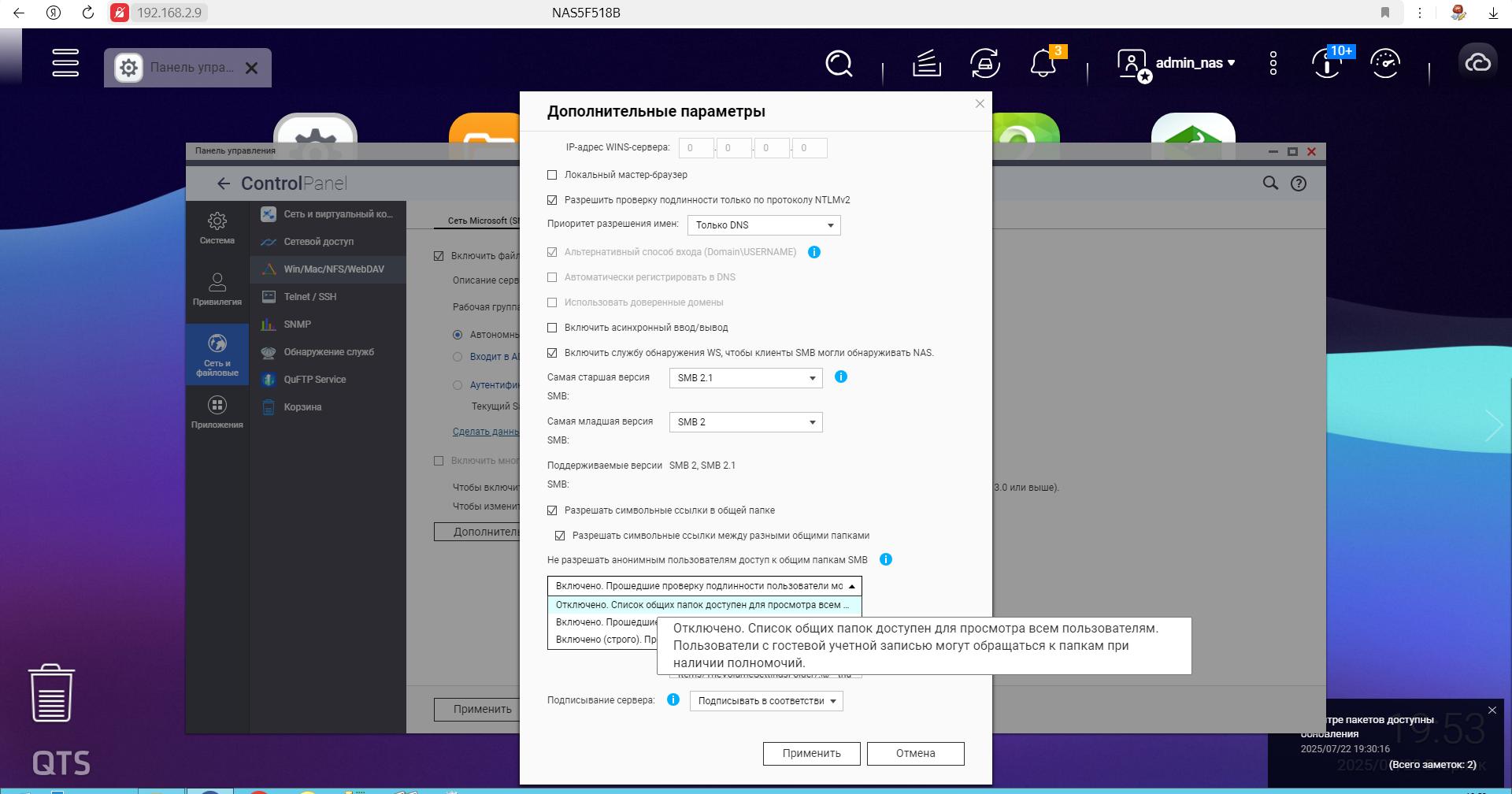Open the external devices icon
The image size is (1512, 794).
coord(985,63)
